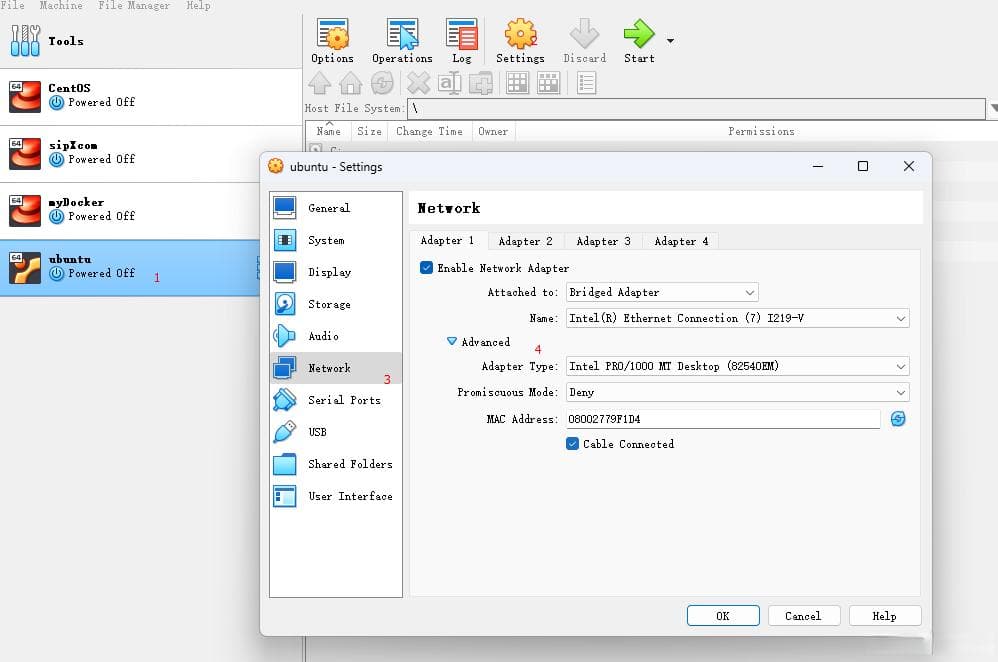This screenshot has height=662, width=998.
Task: Open User Interface settings category
Action: coord(336,496)
